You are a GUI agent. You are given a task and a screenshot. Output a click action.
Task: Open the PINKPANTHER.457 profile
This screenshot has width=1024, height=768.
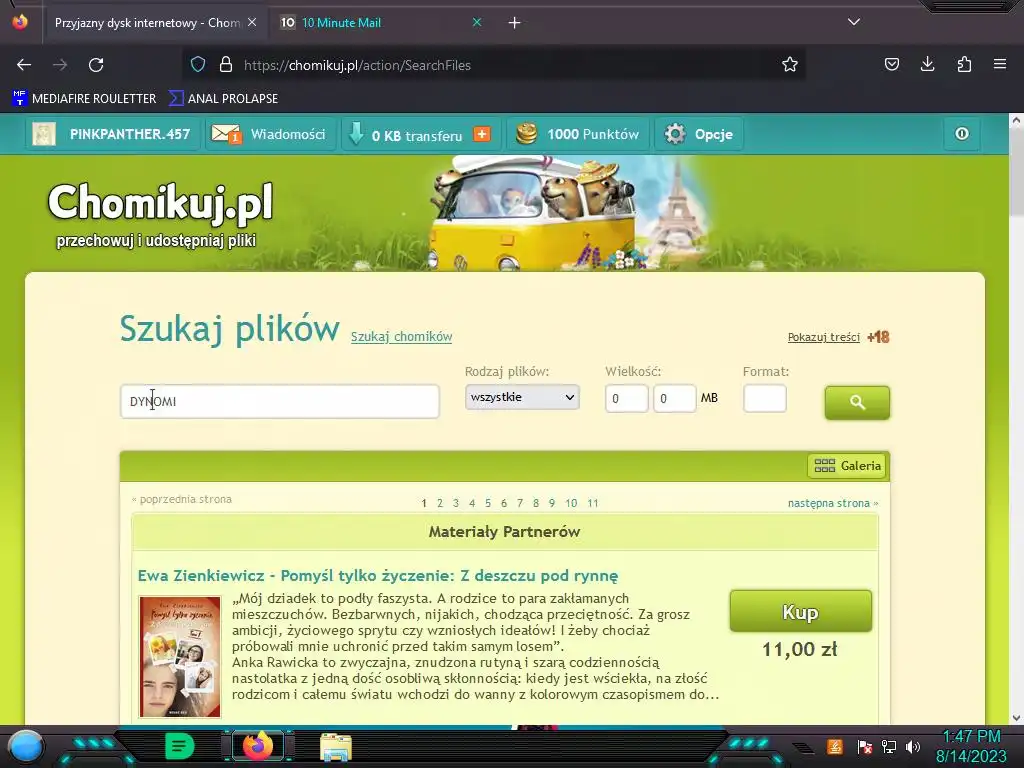click(x=129, y=135)
